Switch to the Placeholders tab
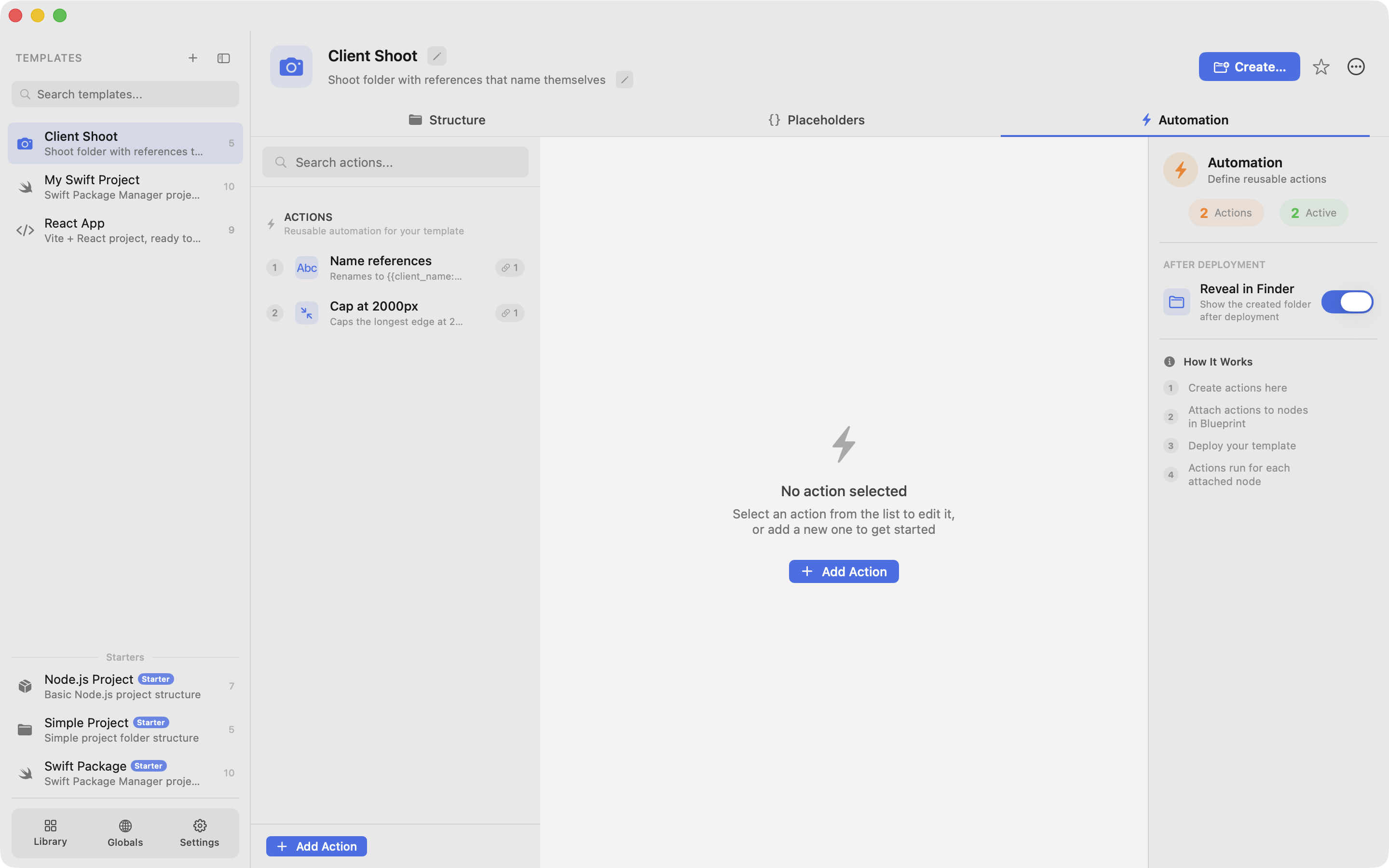This screenshot has height=868, width=1389. tap(816, 120)
